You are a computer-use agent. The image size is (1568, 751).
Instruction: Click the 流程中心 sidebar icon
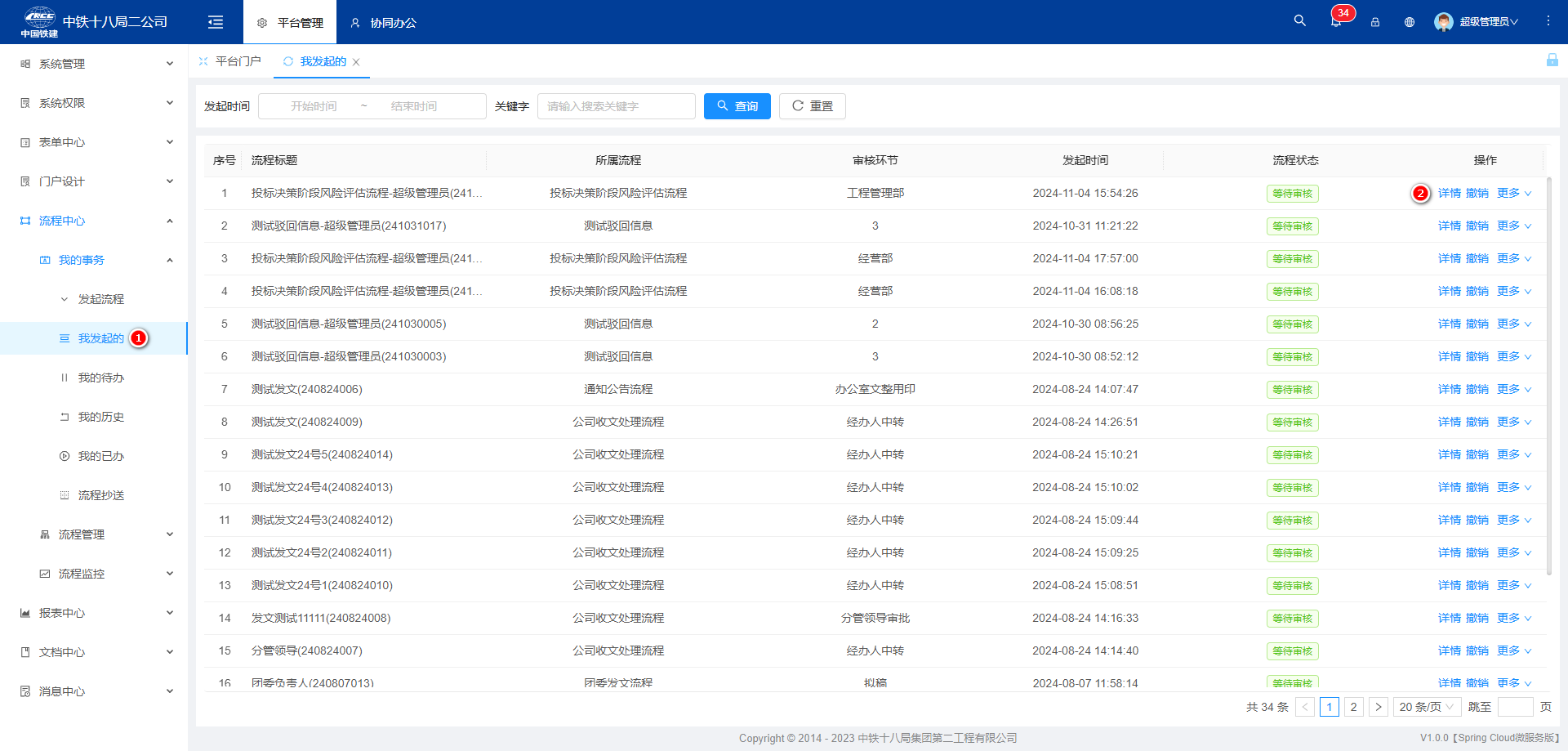[25, 221]
